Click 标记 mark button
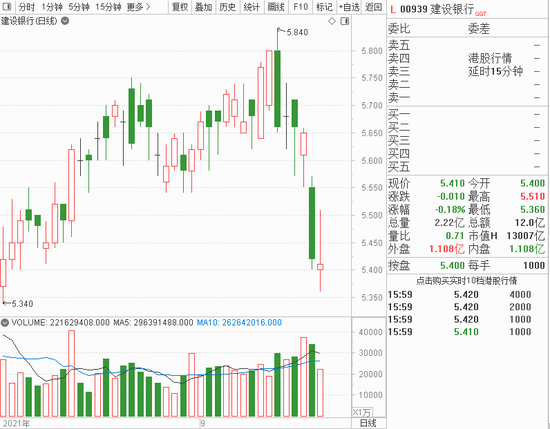The height and width of the screenshot is (429, 550). (324, 7)
